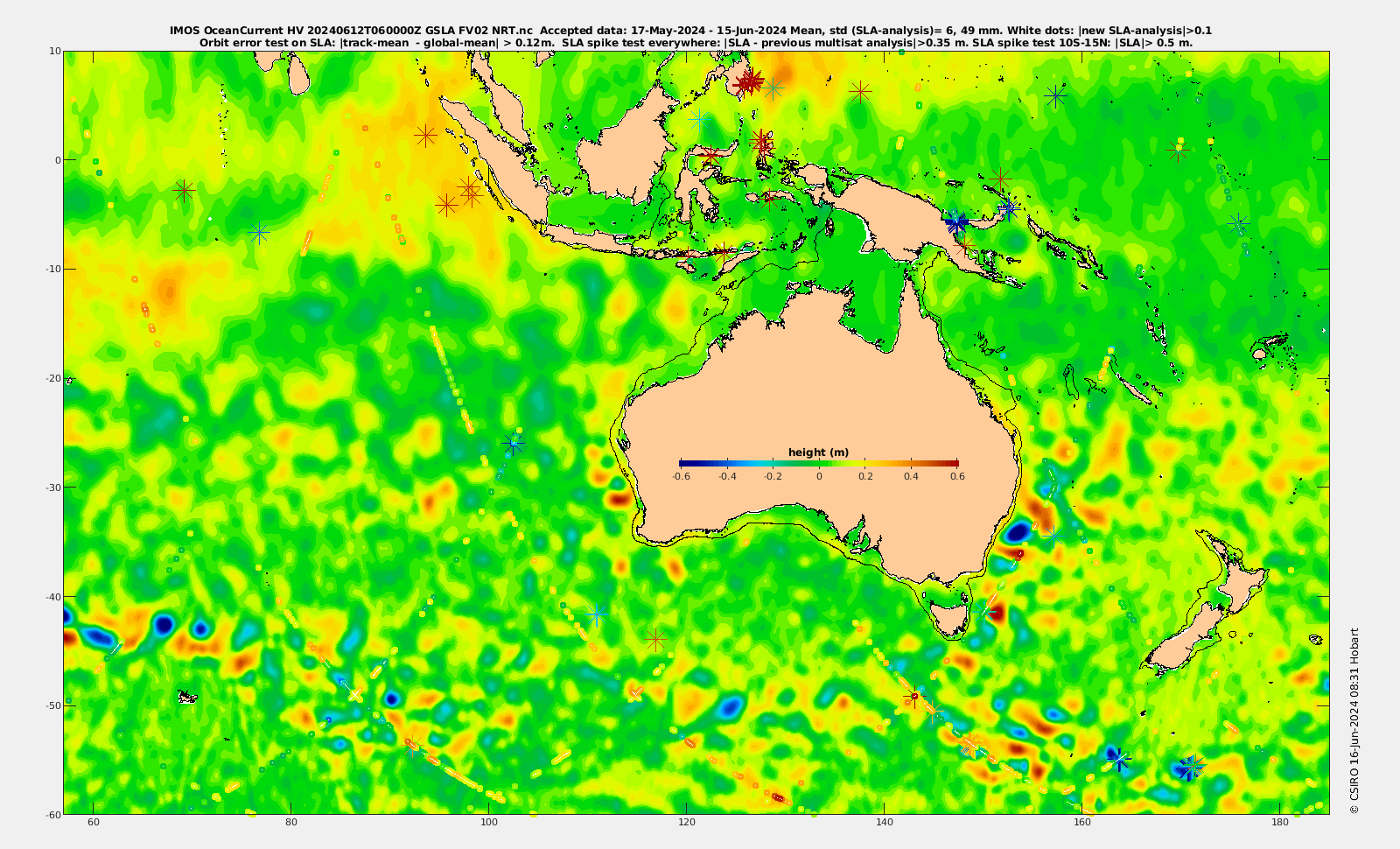1400x849 pixels.
Task: Click the longitude axis label '180'
Action: [1280, 823]
